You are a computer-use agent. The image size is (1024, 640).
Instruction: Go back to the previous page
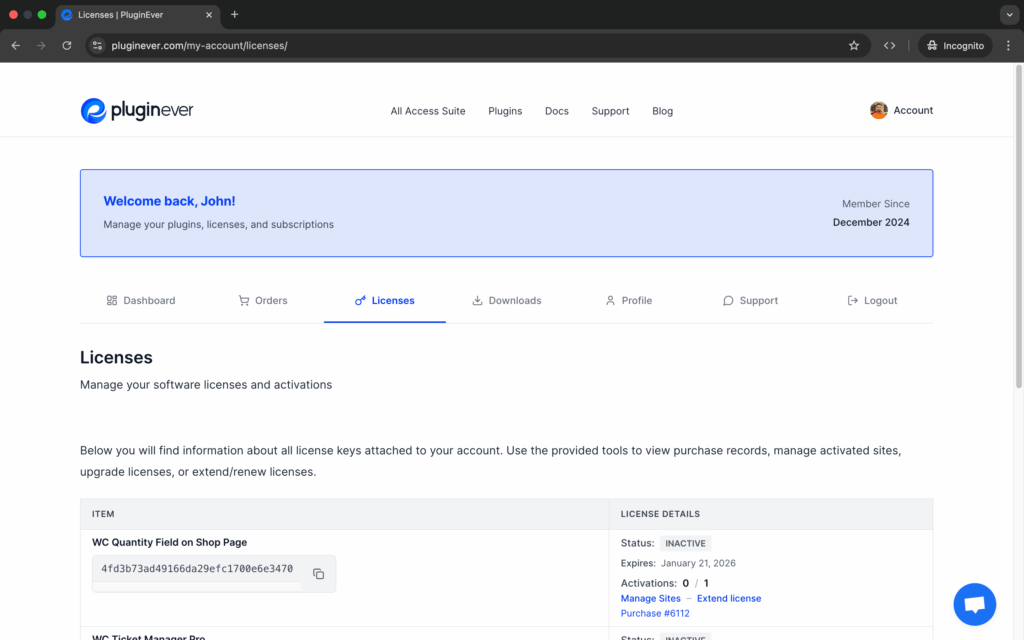pyautogui.click(x=16, y=46)
